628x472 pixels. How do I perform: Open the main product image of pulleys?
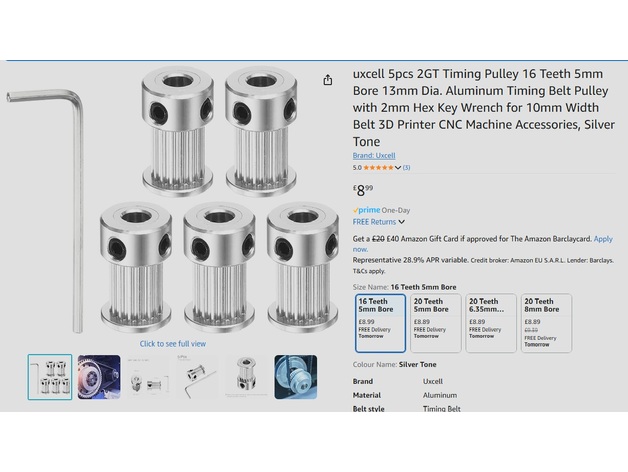(x=172, y=200)
